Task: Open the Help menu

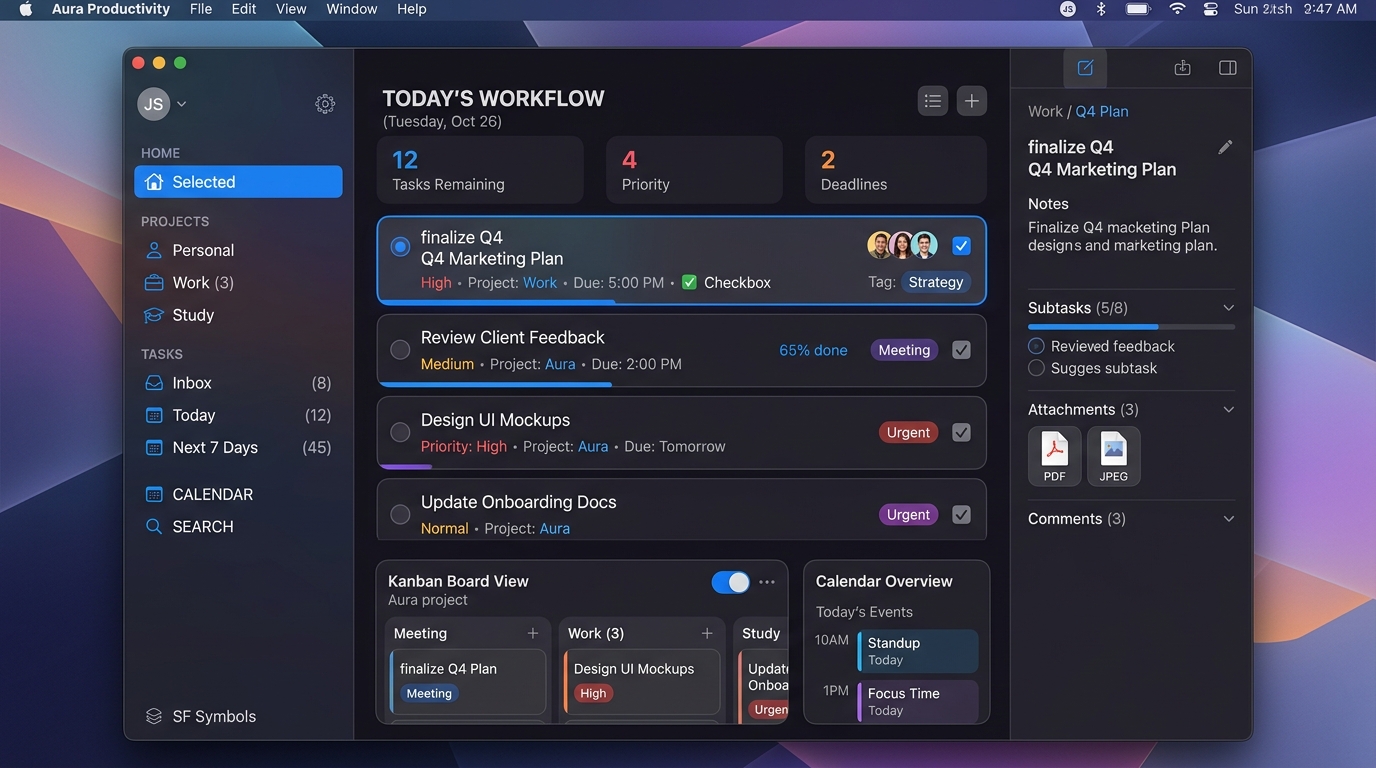Action: point(412,9)
